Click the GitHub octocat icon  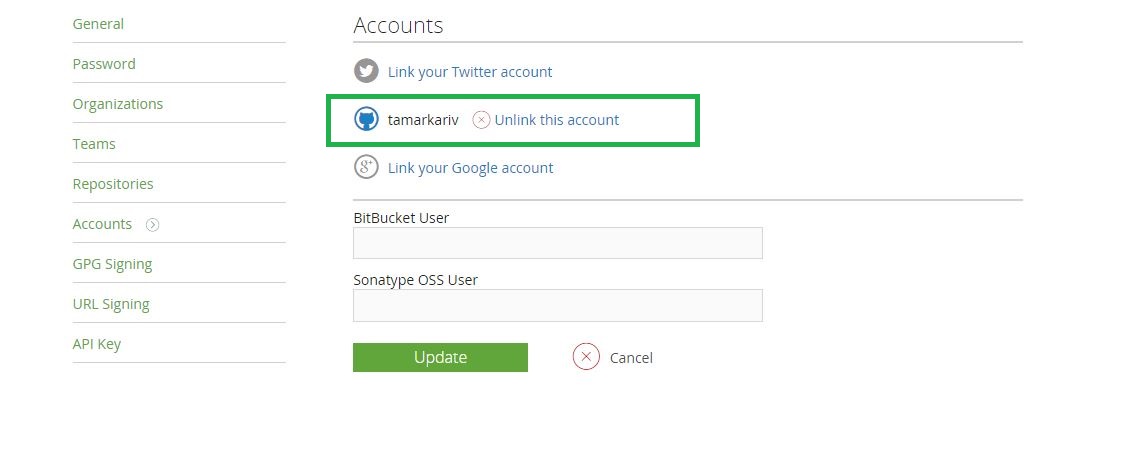pos(366,120)
